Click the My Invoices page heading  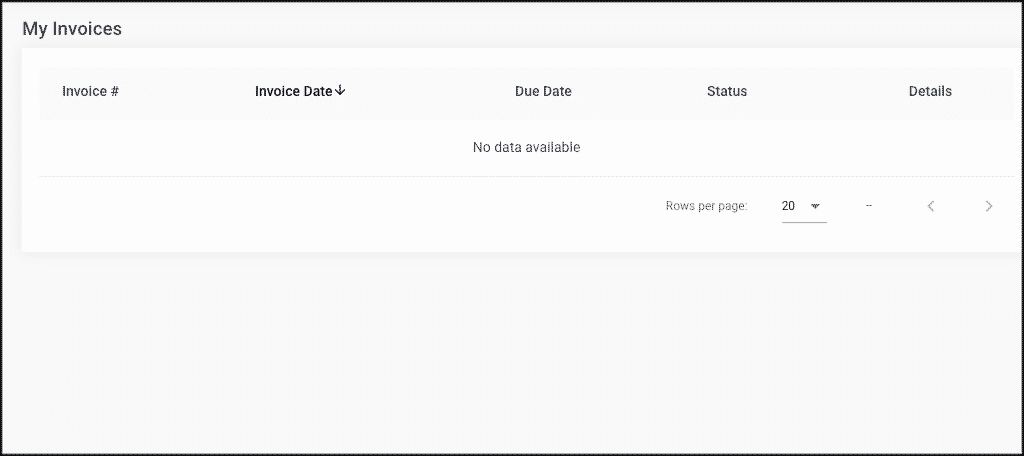pos(72,29)
